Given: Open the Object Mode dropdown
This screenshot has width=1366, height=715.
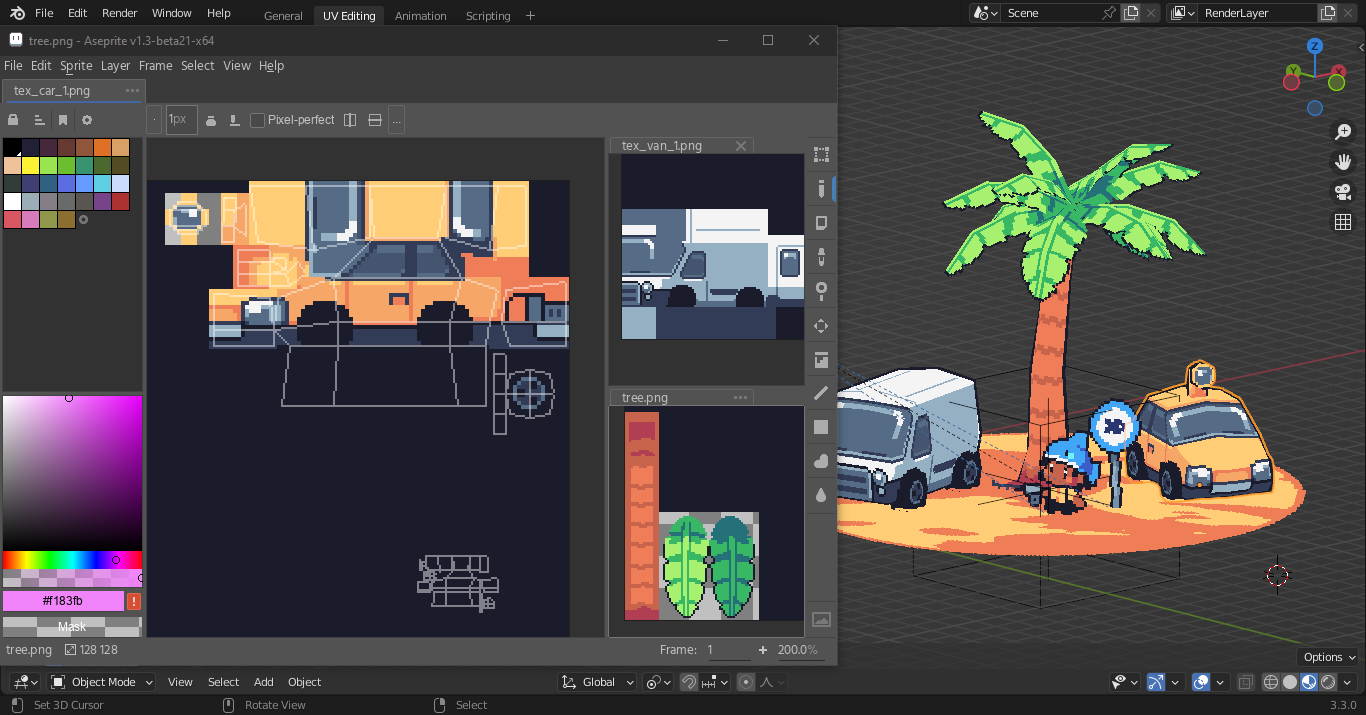Looking at the screenshot, I should [101, 681].
